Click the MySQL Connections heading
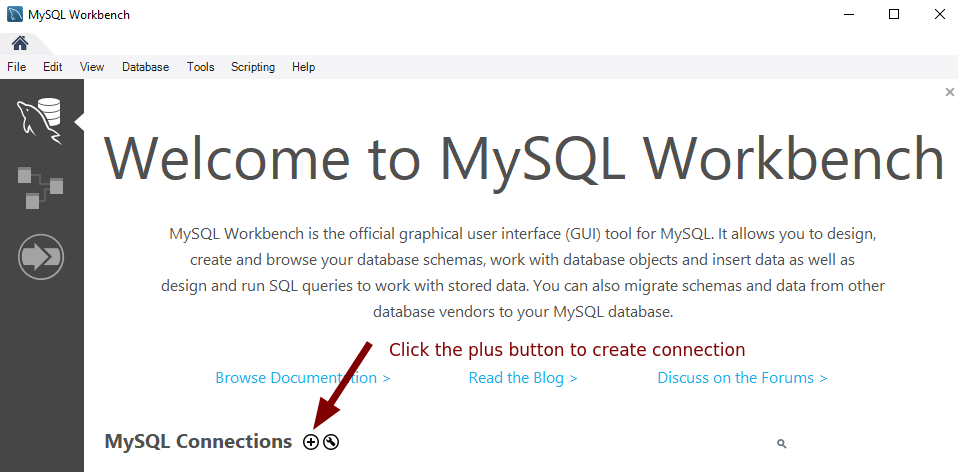Screen dimensions: 958x472 tap(198, 441)
